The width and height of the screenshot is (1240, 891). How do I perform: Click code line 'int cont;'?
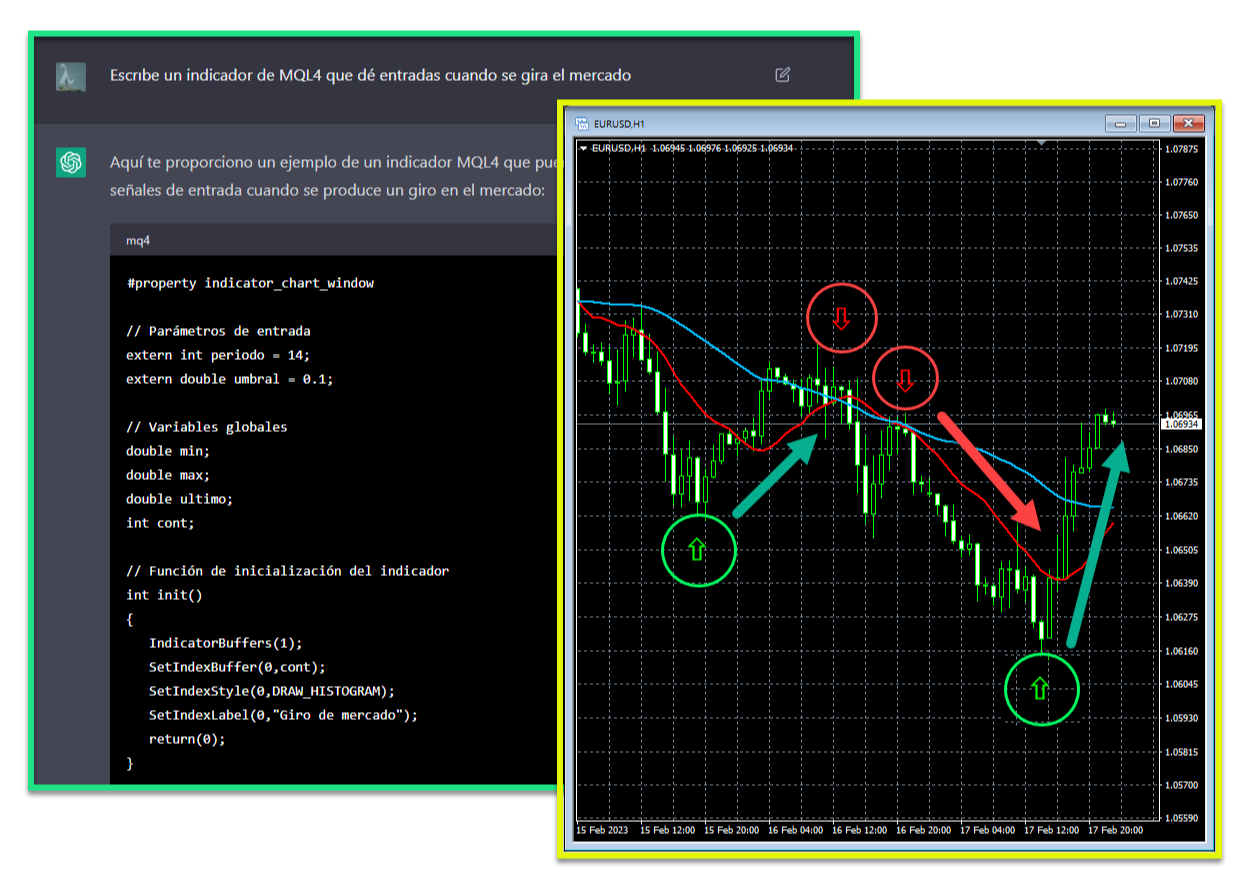pyautogui.click(x=160, y=523)
